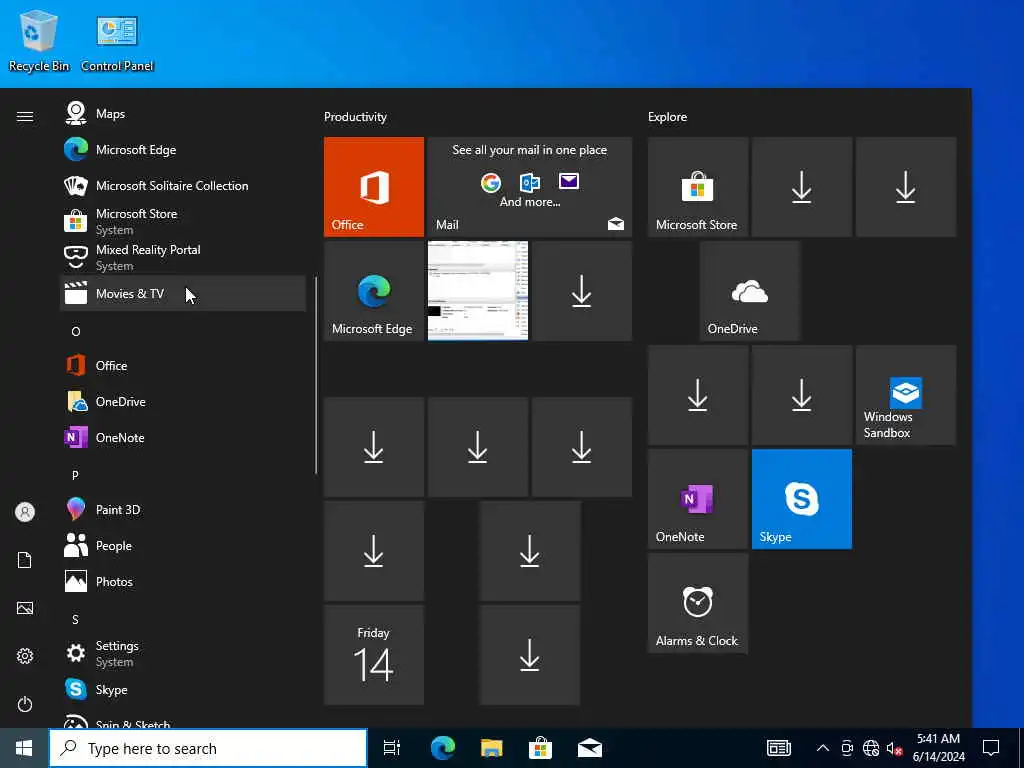Launch the Windows Sandbox tile
Screen dimensions: 1024x768
(906, 395)
